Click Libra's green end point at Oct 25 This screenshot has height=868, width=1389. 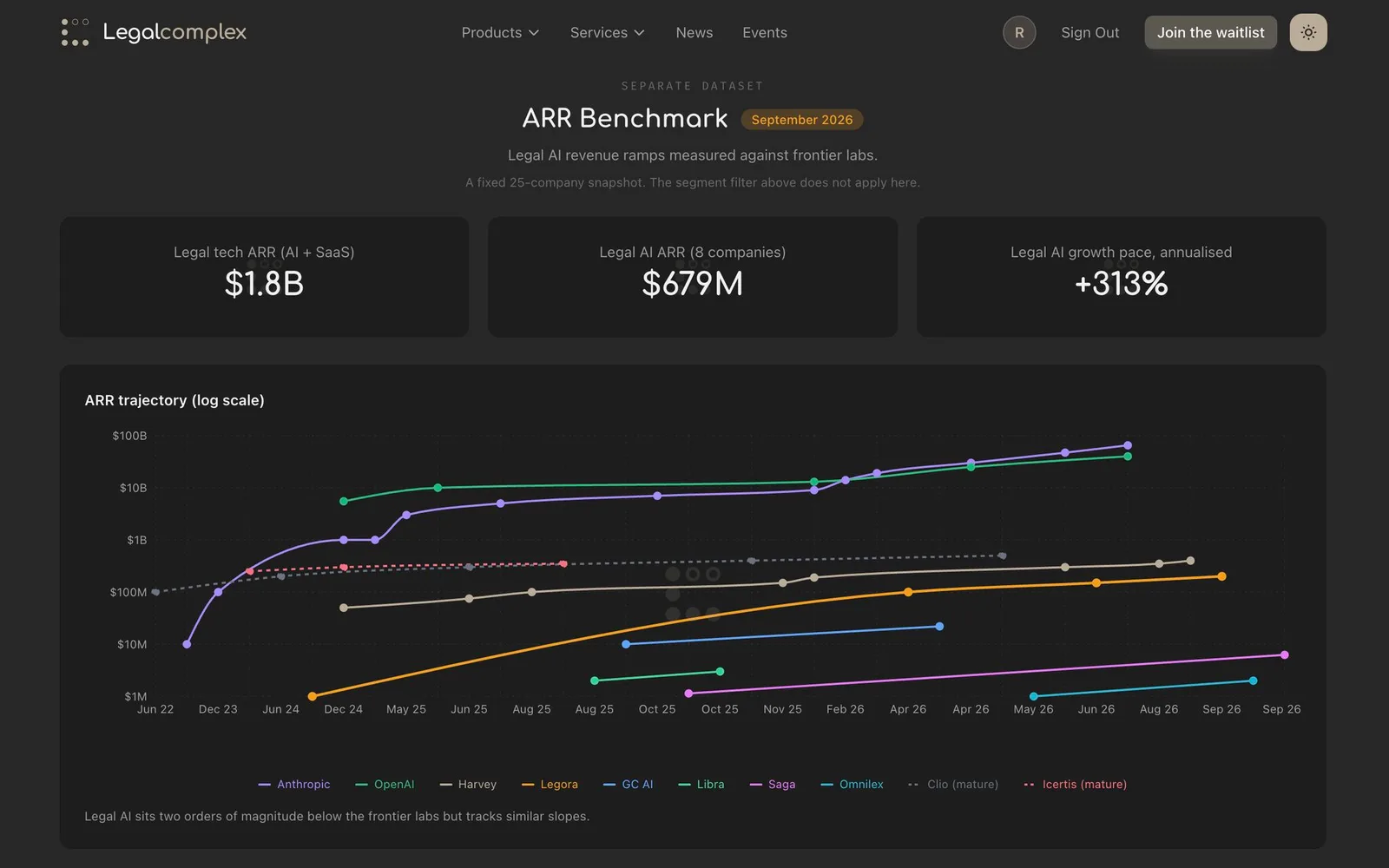pyautogui.click(x=720, y=671)
